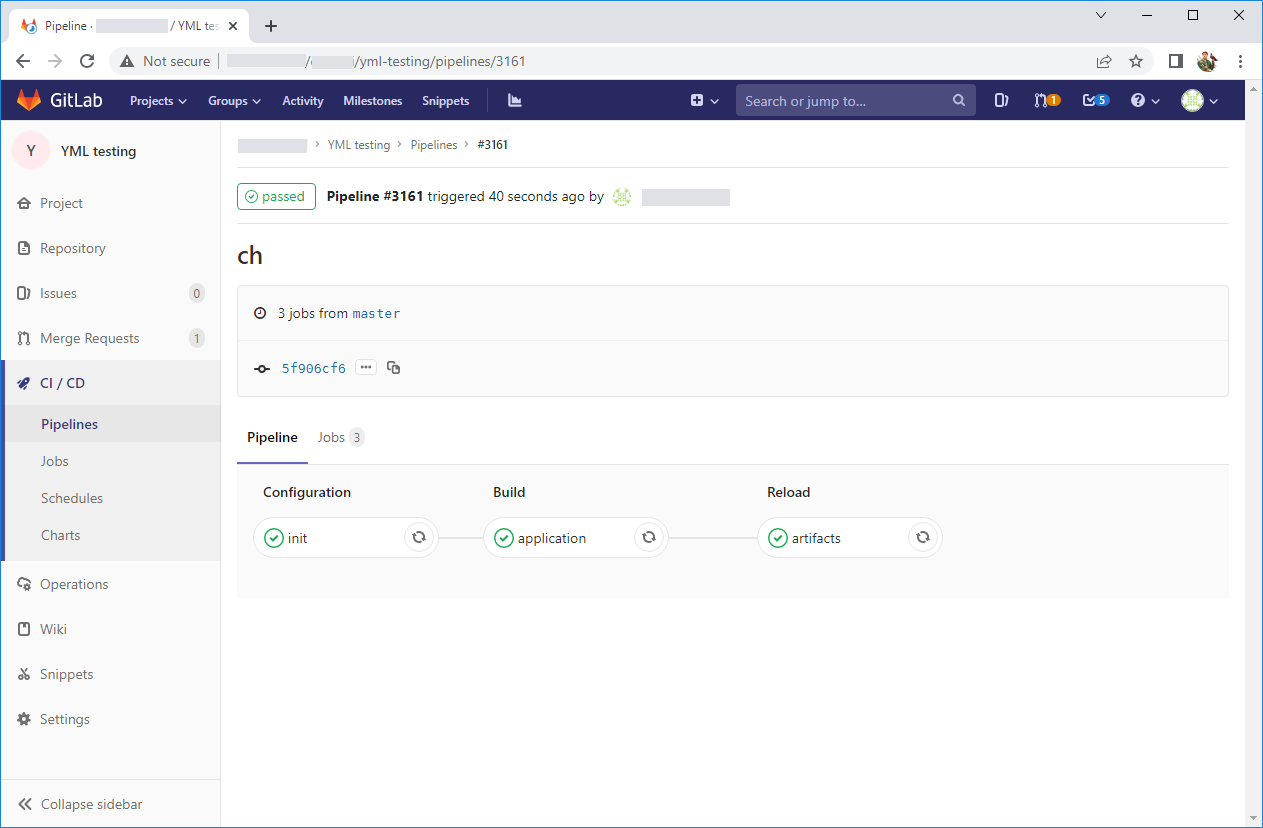This screenshot has height=828, width=1263.
Task: Retry the application build job
Action: (649, 538)
